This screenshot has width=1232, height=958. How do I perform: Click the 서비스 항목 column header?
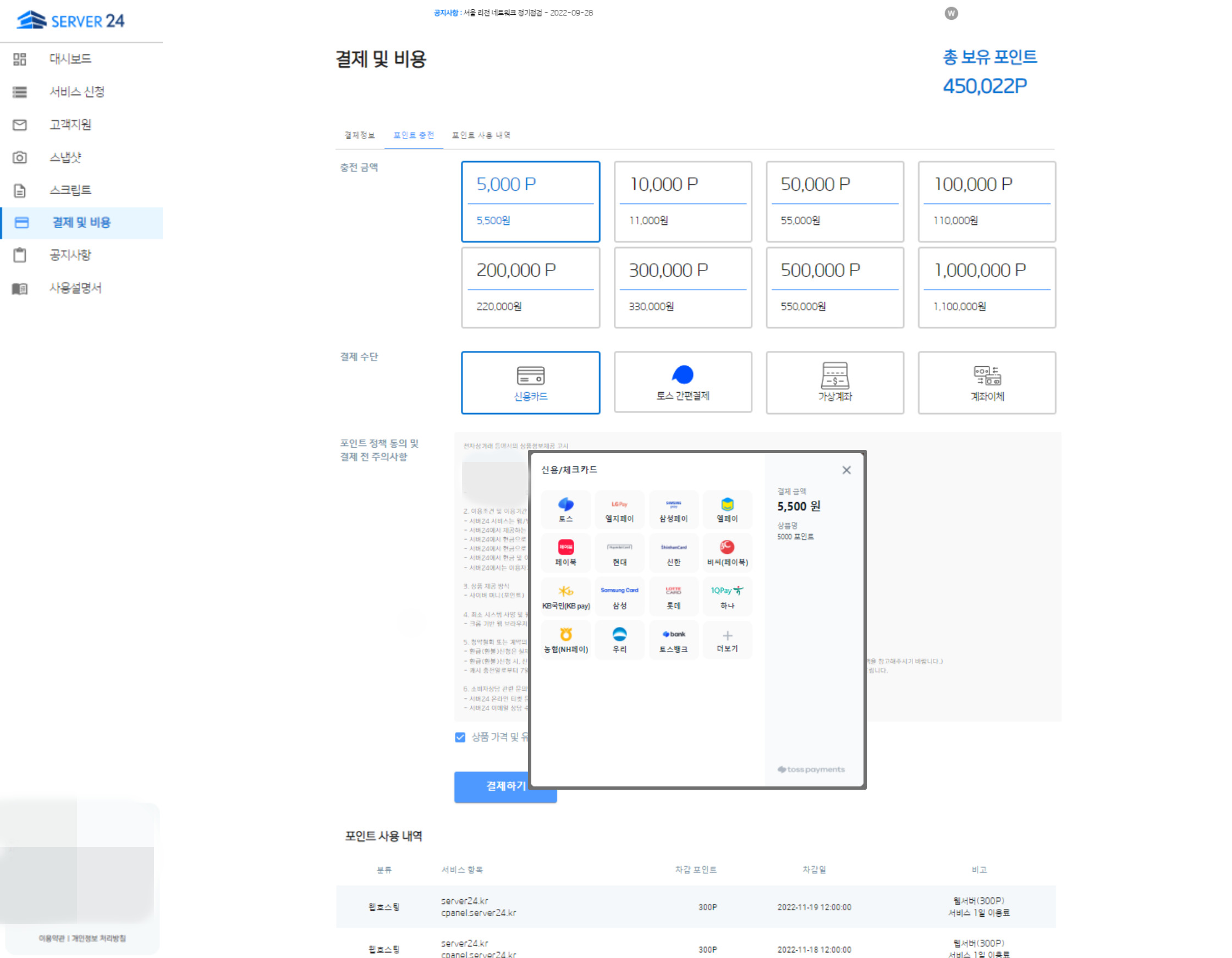(462, 870)
